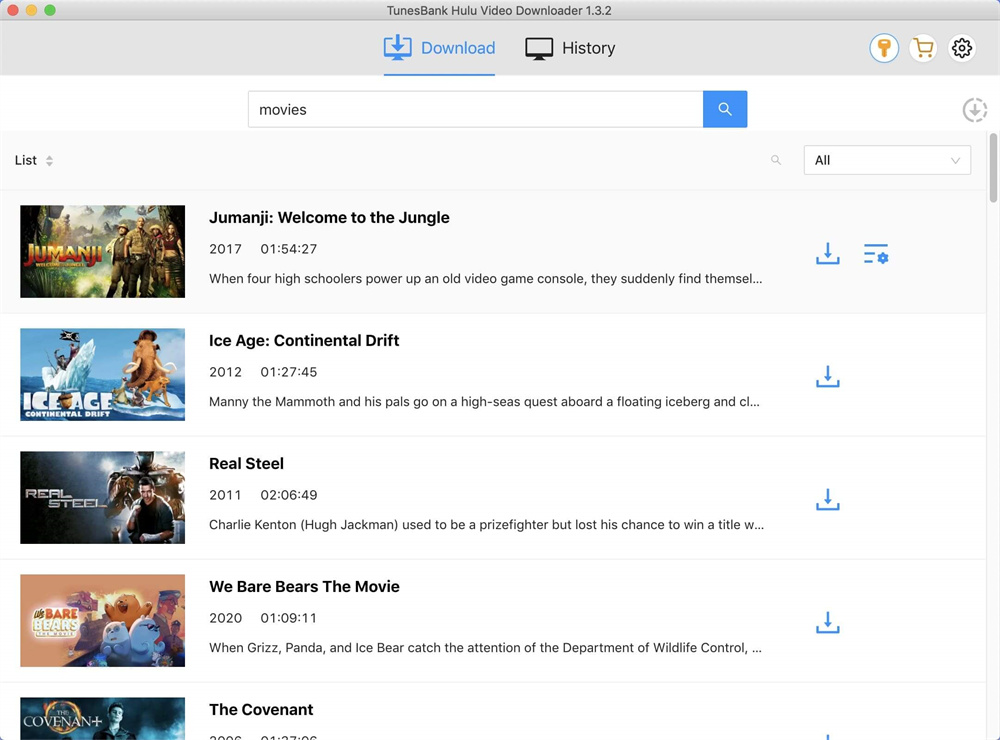
Task: Open the Ice Age thumbnail
Action: (x=103, y=374)
